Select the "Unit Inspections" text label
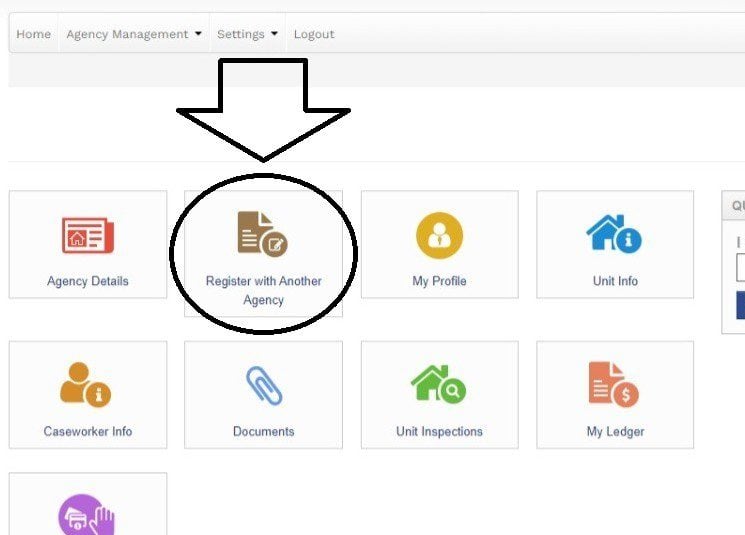Viewport: 745px width, 535px height. click(439, 432)
